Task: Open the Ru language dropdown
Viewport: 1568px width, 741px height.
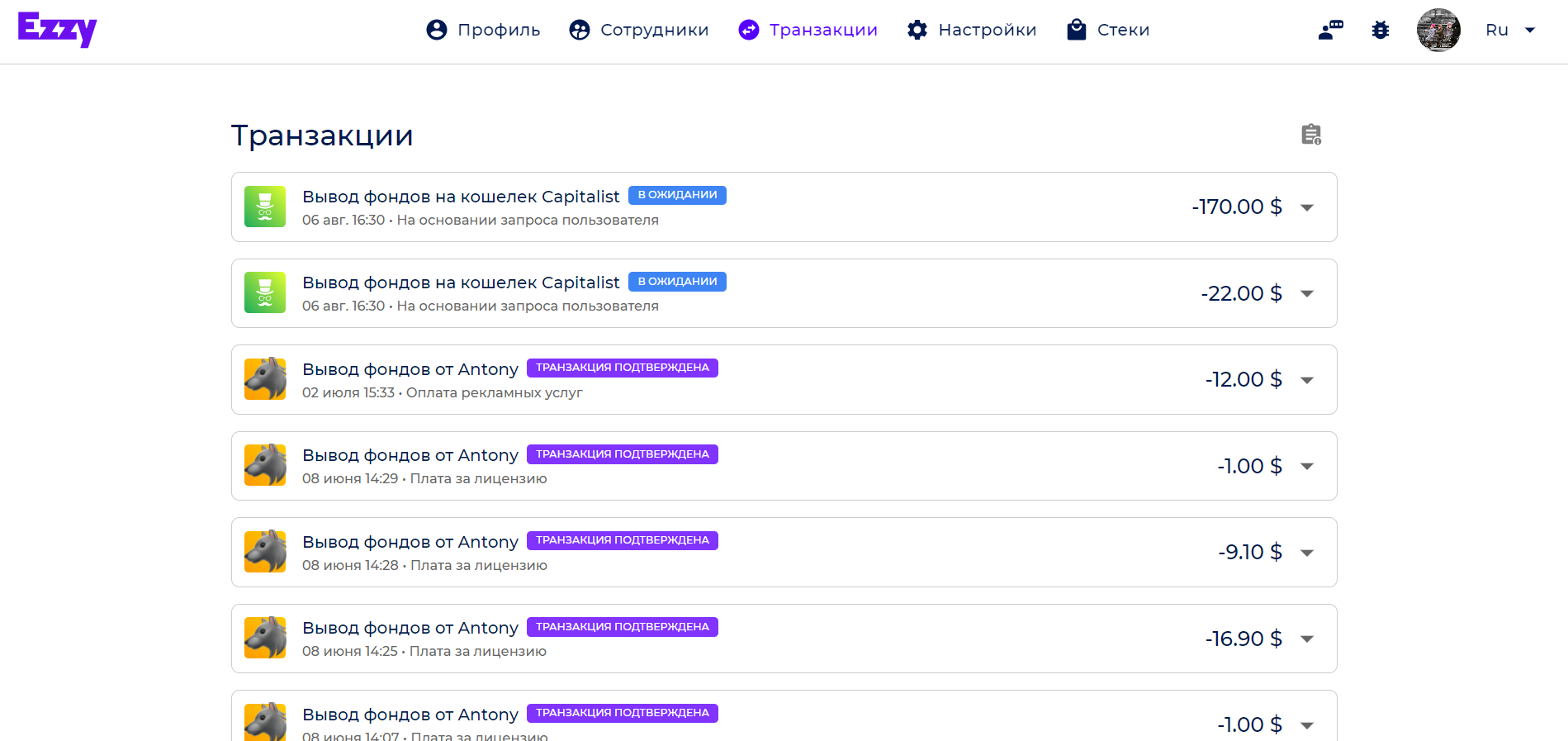Action: coord(1510,30)
